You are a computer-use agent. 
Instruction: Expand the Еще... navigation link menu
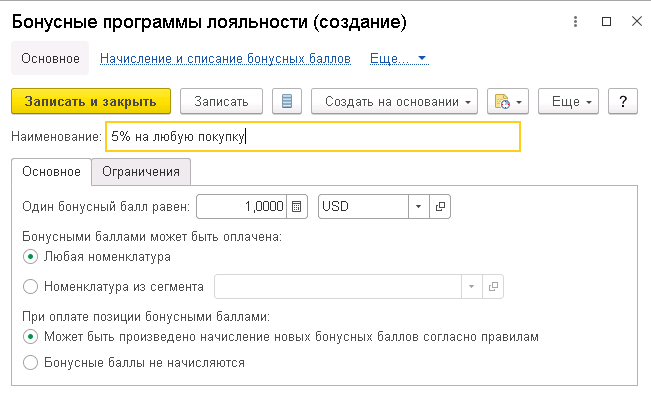[x=399, y=59]
